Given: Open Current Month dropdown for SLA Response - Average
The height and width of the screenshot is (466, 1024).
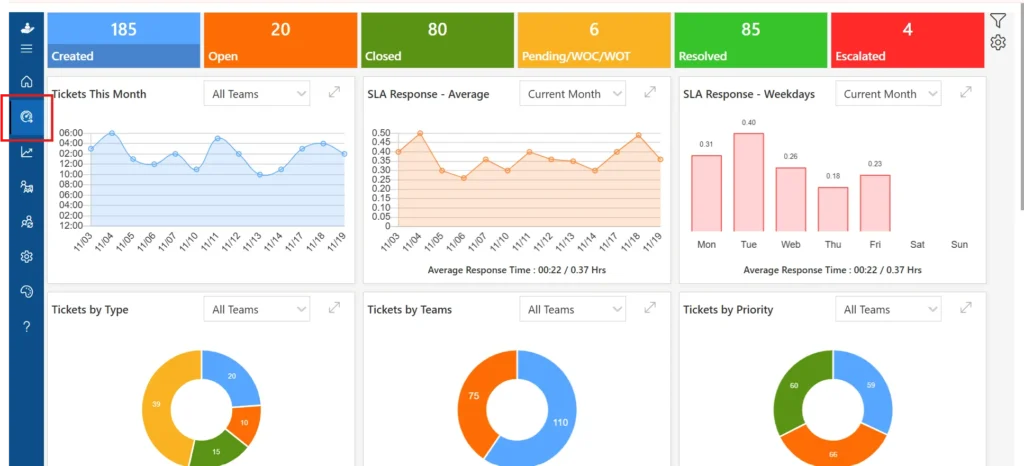Looking at the screenshot, I should [x=572, y=93].
